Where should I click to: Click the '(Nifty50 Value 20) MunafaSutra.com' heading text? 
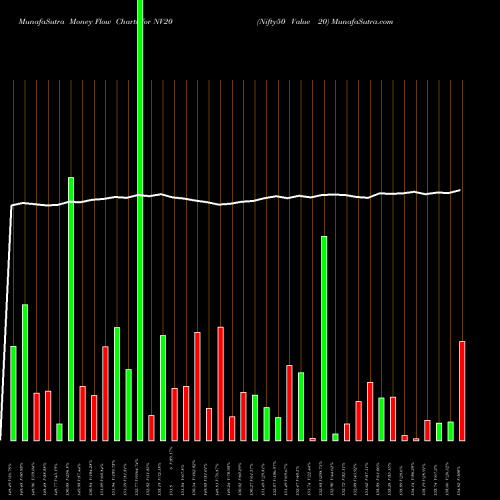[x=325, y=22]
